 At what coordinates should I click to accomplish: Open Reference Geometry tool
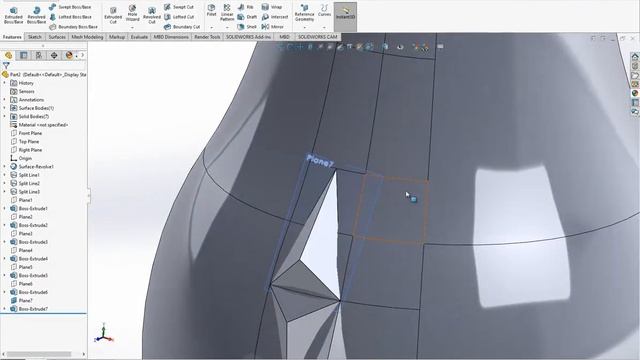[x=304, y=13]
